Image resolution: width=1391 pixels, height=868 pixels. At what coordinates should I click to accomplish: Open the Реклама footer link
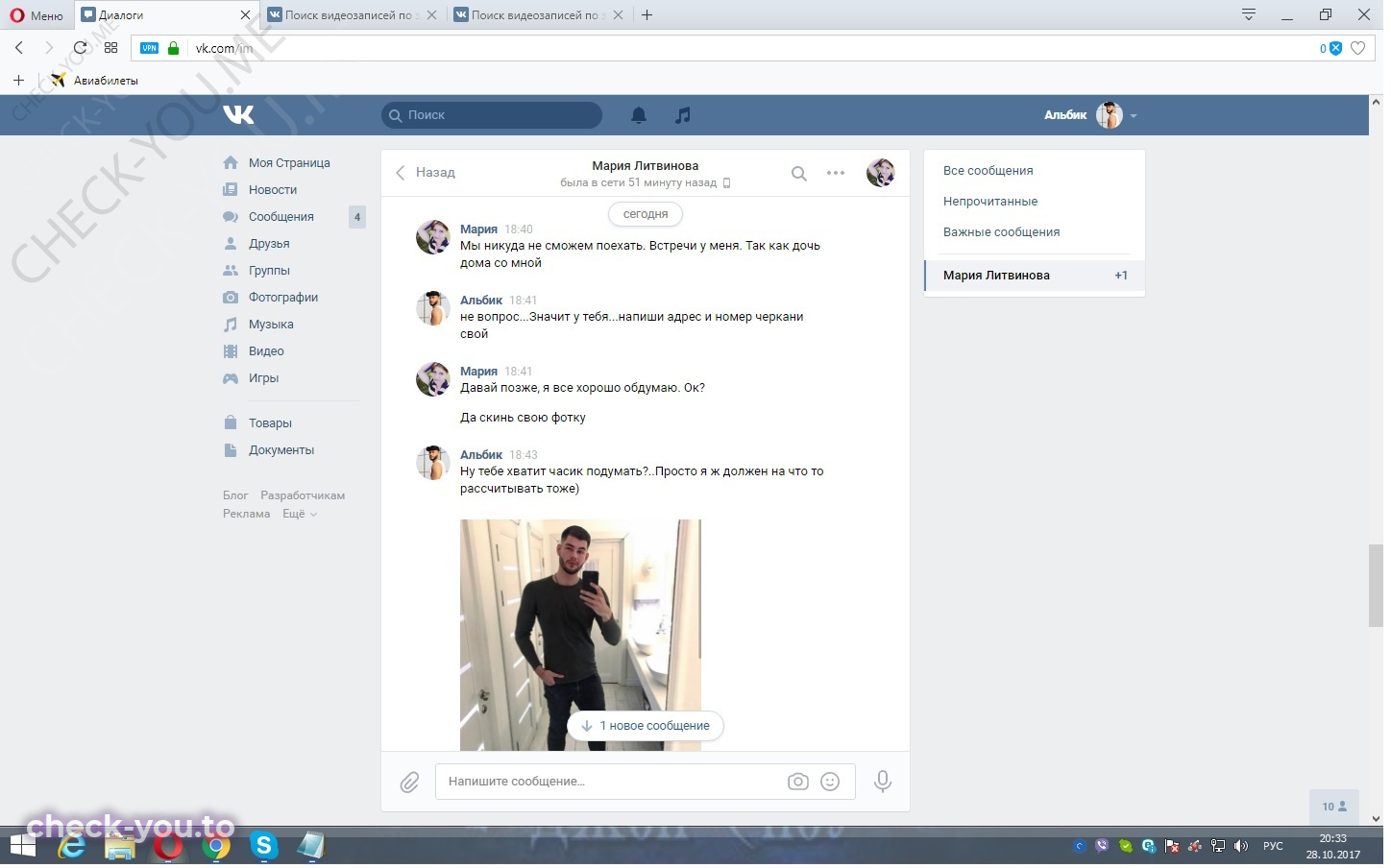tap(247, 514)
